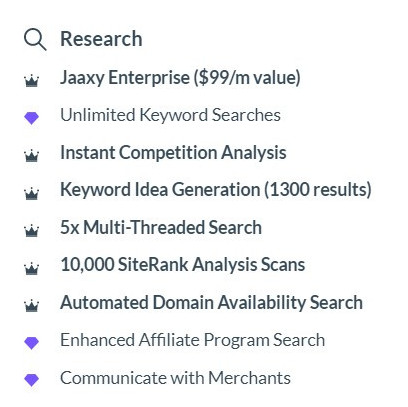
Task: Click crown icon next to Instant Competition Analysis
Action: tap(32, 156)
